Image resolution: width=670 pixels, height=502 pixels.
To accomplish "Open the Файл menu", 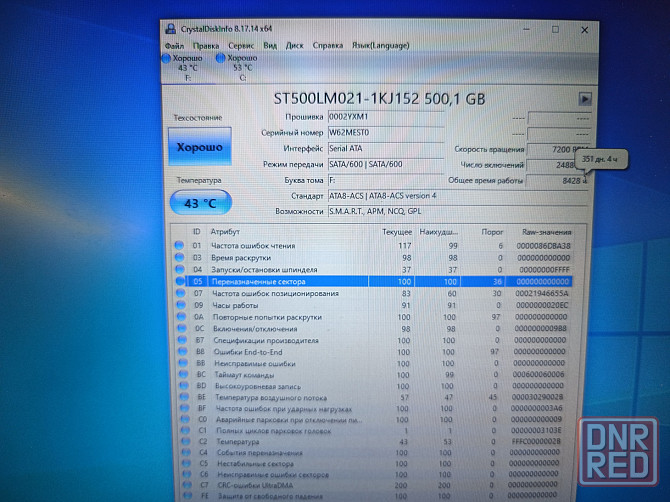I will pos(174,46).
